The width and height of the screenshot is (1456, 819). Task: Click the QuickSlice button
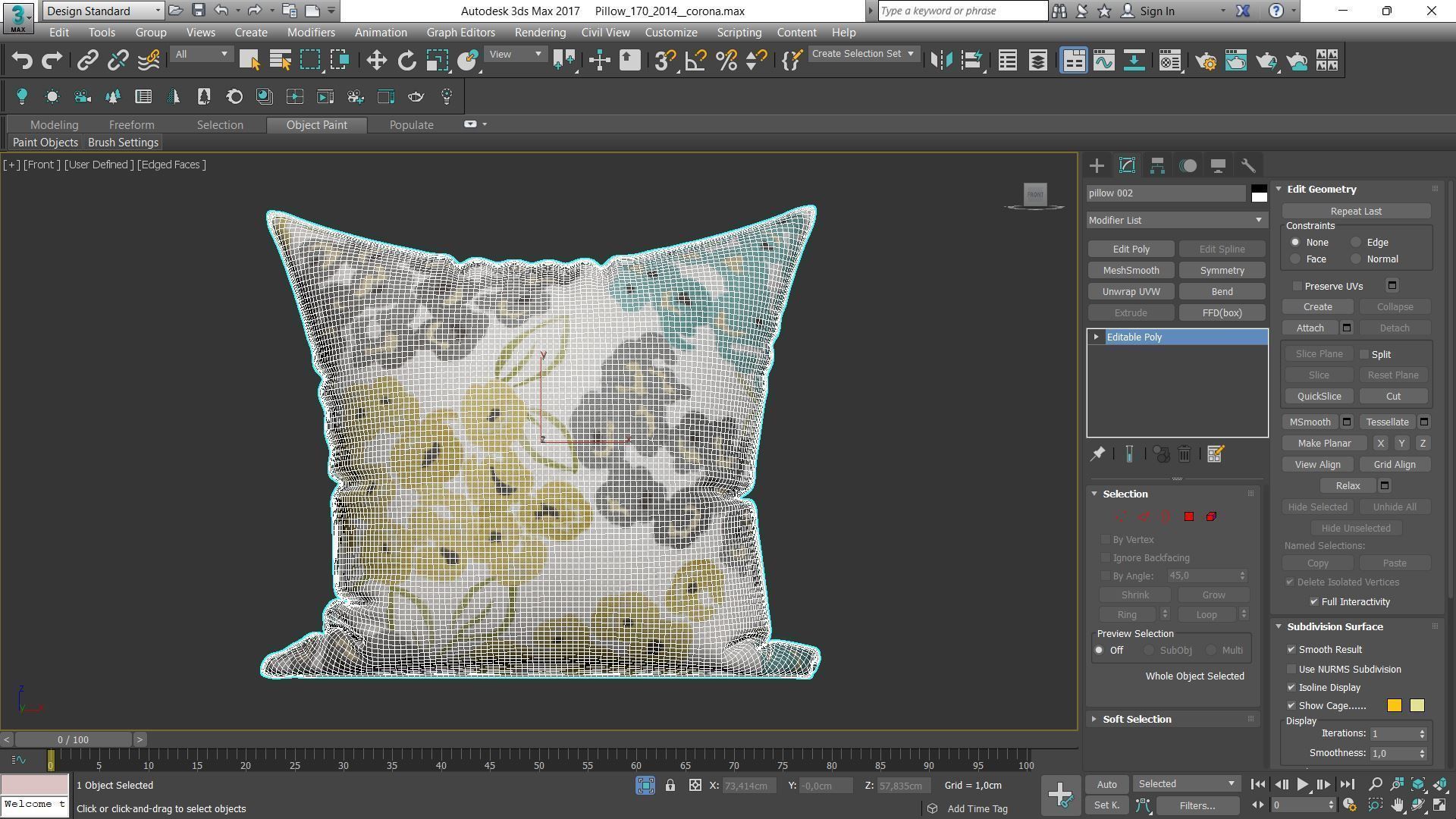(1319, 397)
